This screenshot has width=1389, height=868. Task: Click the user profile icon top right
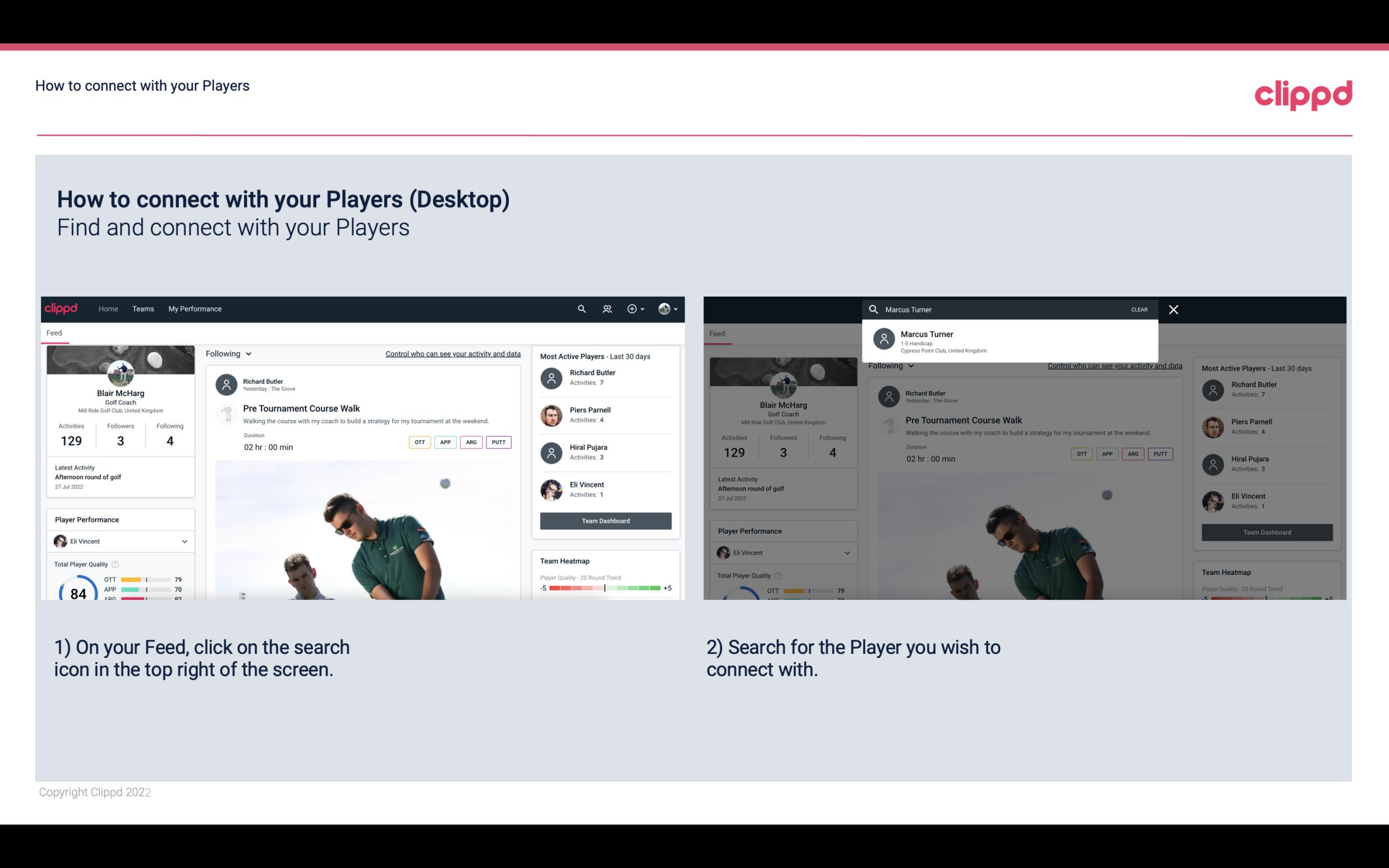coord(665,308)
